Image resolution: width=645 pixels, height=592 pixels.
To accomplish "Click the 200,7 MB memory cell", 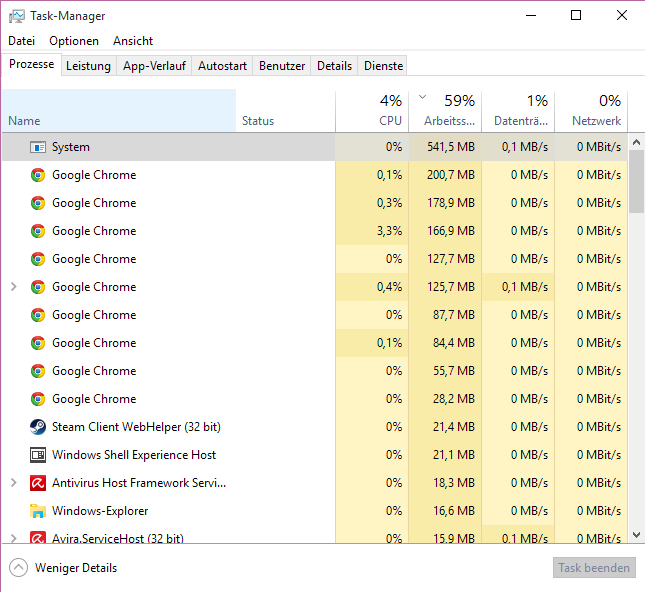I will pyautogui.click(x=445, y=175).
